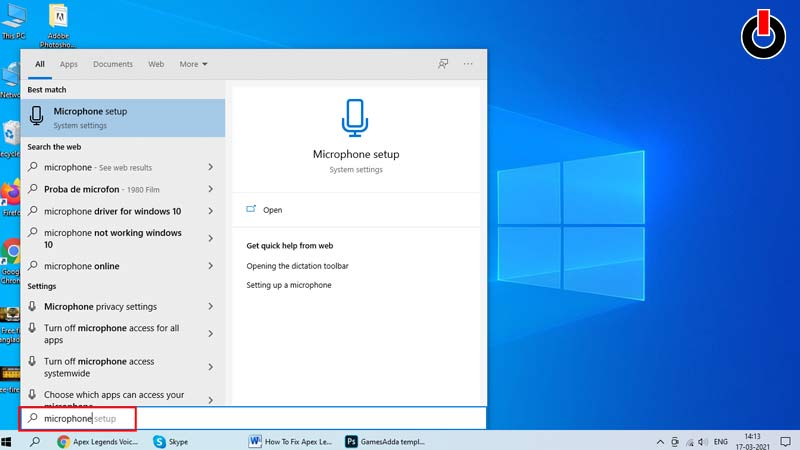Expand arrow for microphone web results

pyautogui.click(x=210, y=167)
